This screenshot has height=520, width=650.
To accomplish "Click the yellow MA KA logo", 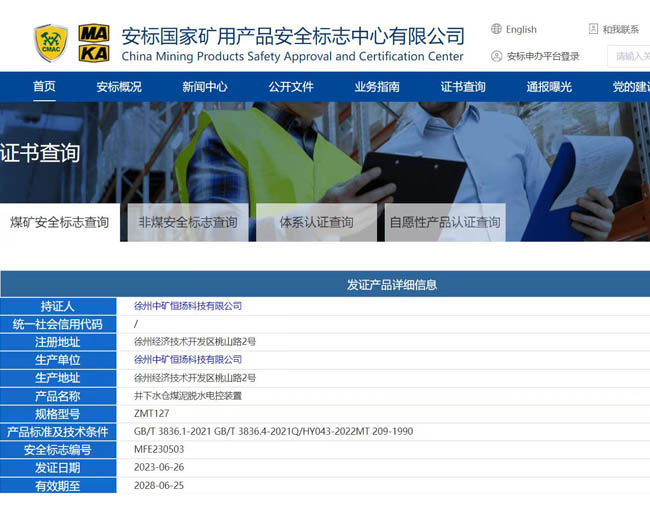I will pyautogui.click(x=94, y=42).
